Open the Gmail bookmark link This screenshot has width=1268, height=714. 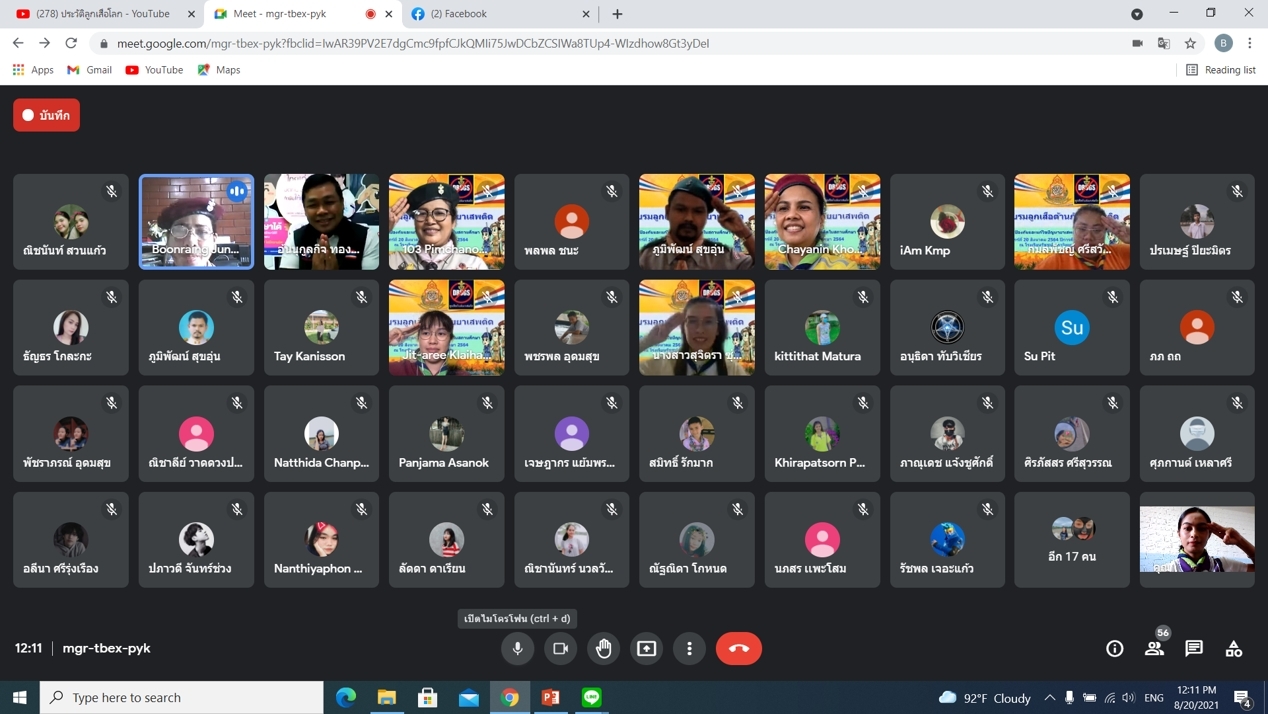(x=89, y=70)
